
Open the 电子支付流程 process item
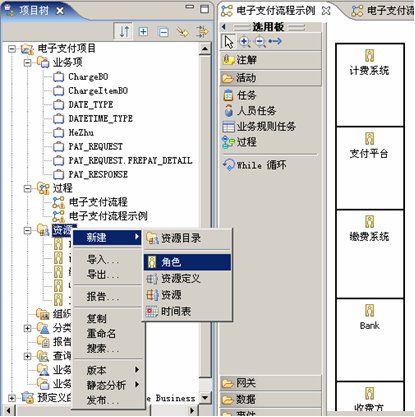click(98, 202)
